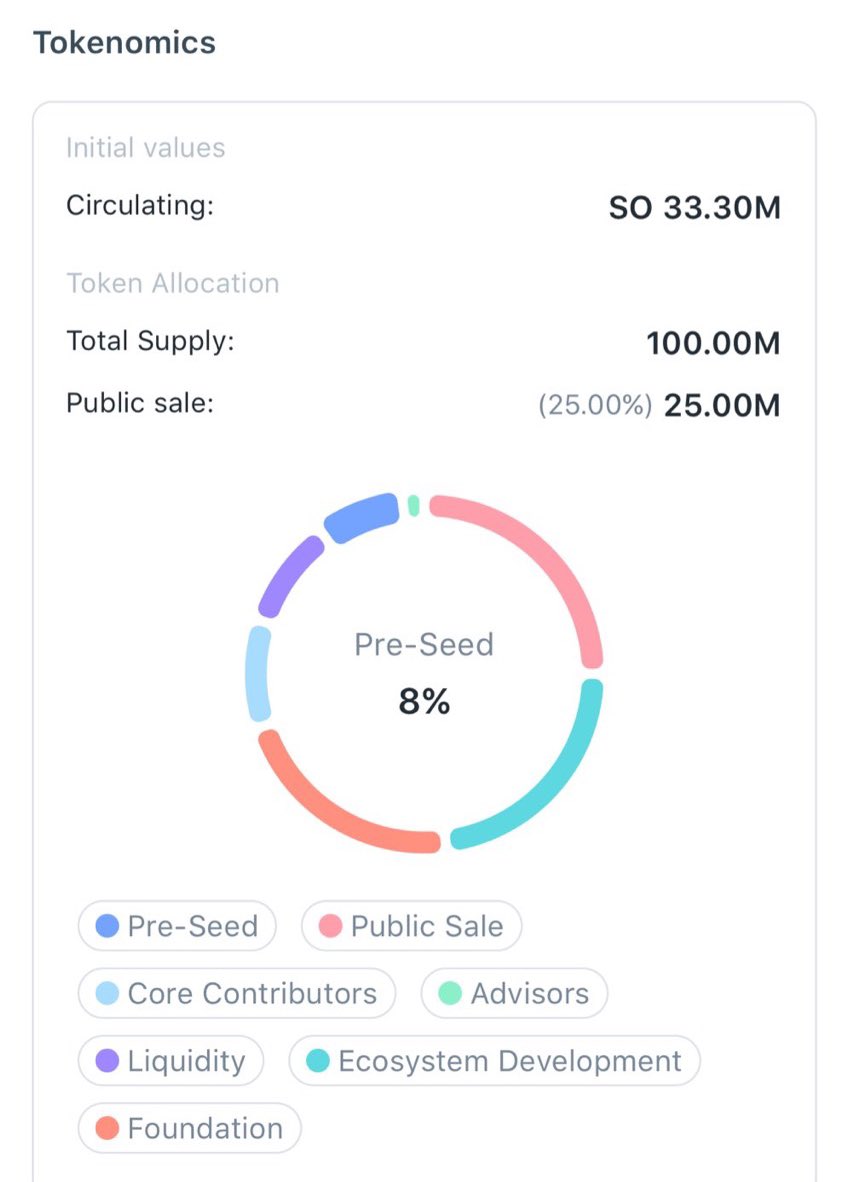
Task: Click the Foundation legend chip
Action: (x=190, y=1129)
